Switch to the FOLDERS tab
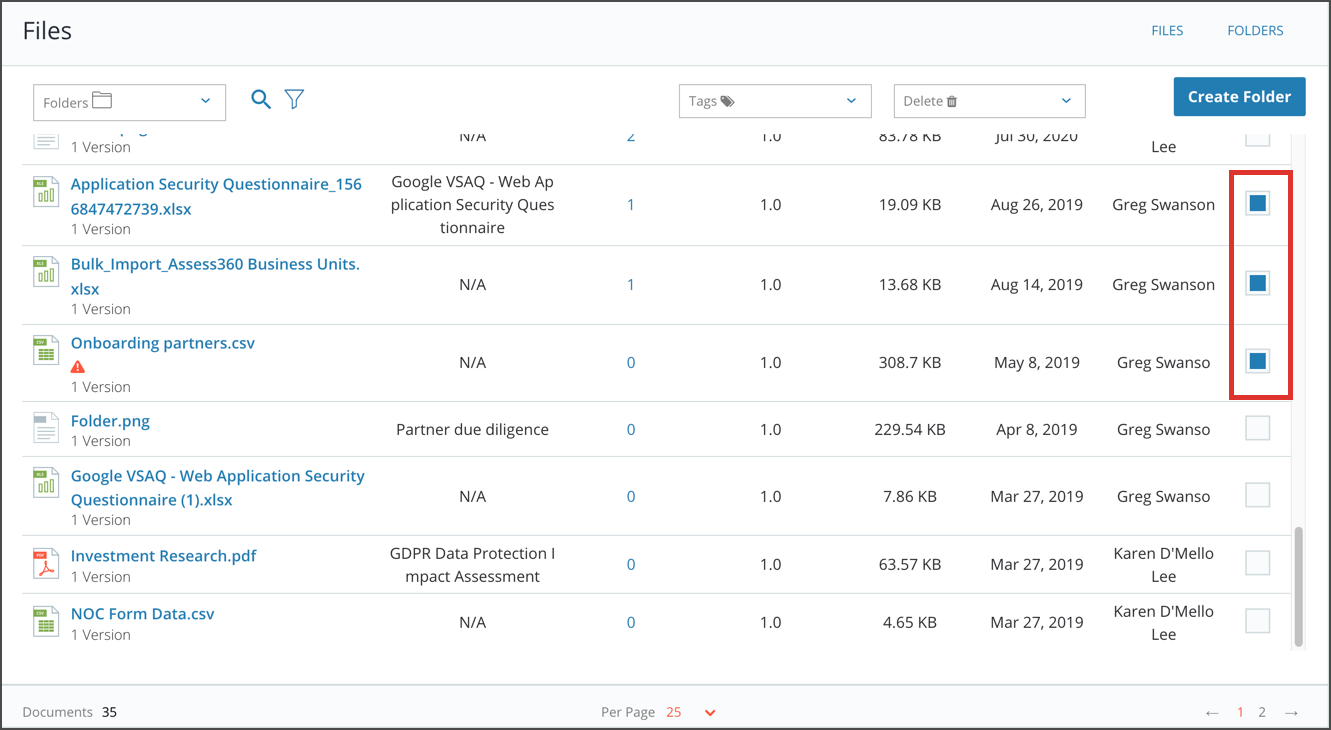1331x730 pixels. click(1255, 31)
